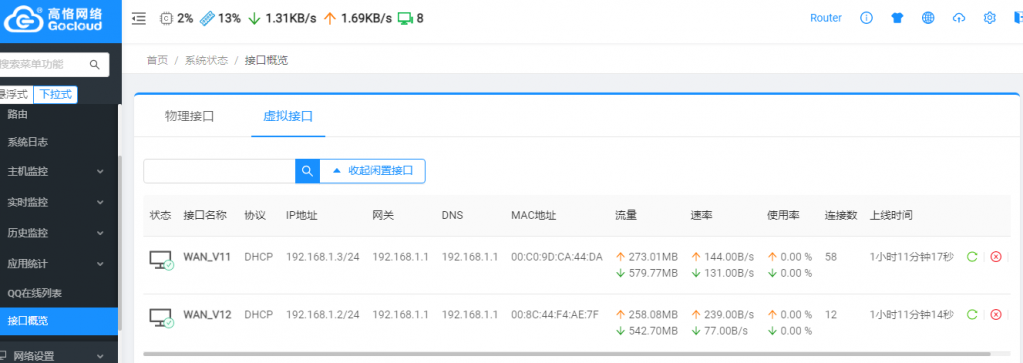Go to 首页 breadcrumb link
Image resolution: width=1023 pixels, height=363 pixels.
[157, 61]
